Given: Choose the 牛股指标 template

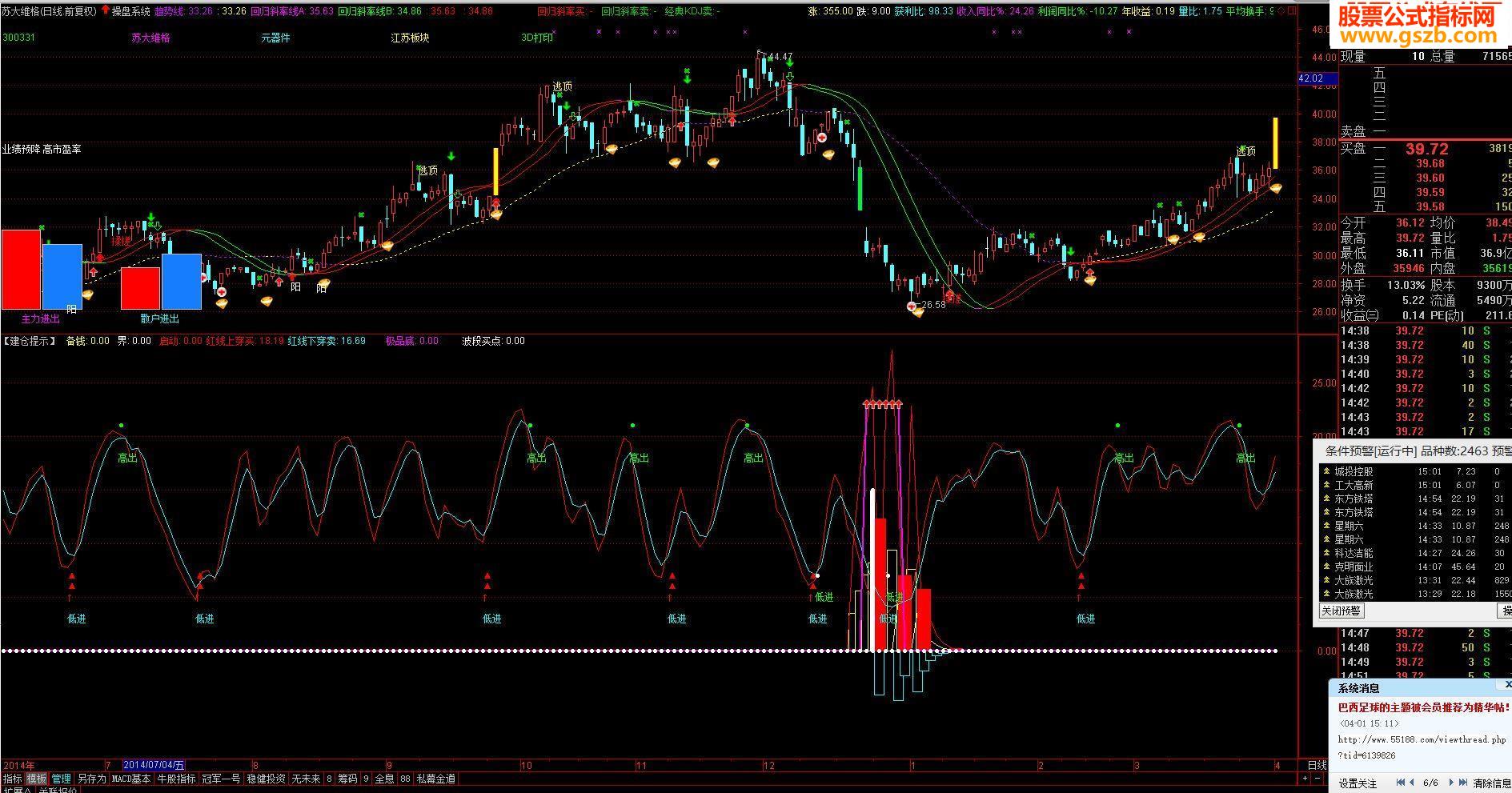Looking at the screenshot, I should 176,779.
